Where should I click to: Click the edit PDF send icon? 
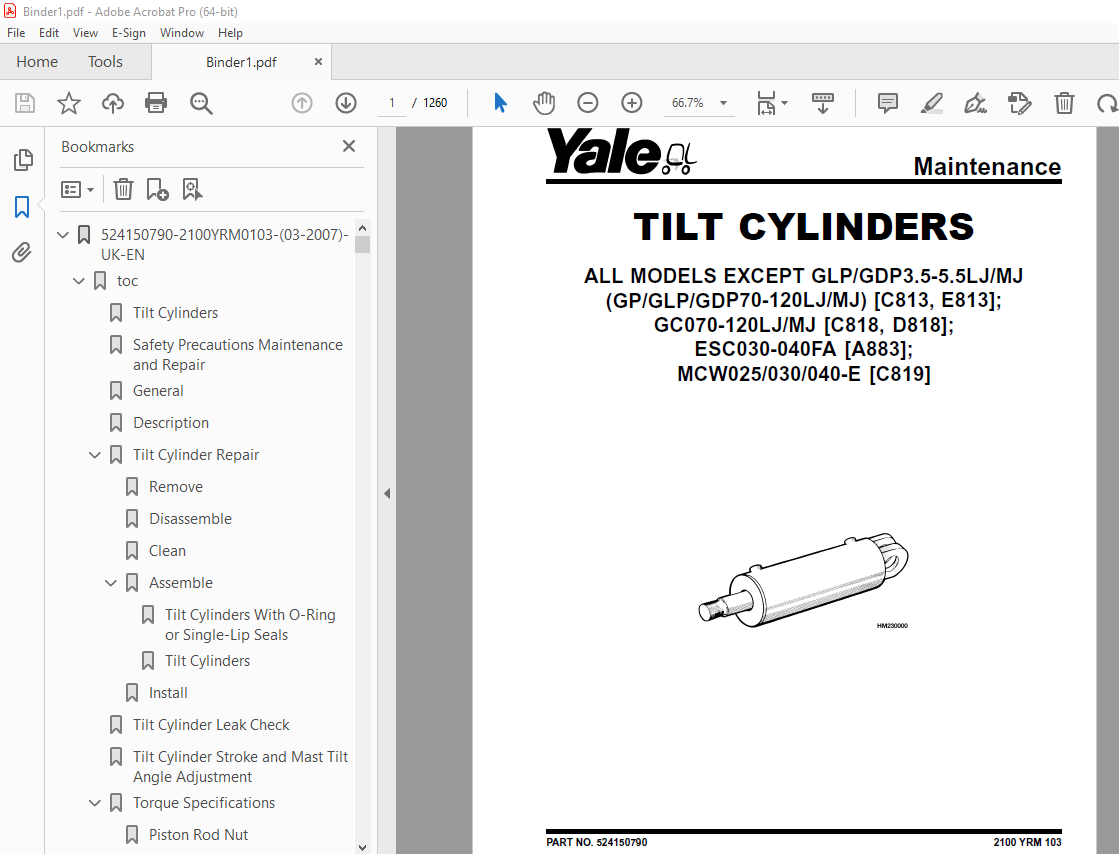[x=1019, y=103]
